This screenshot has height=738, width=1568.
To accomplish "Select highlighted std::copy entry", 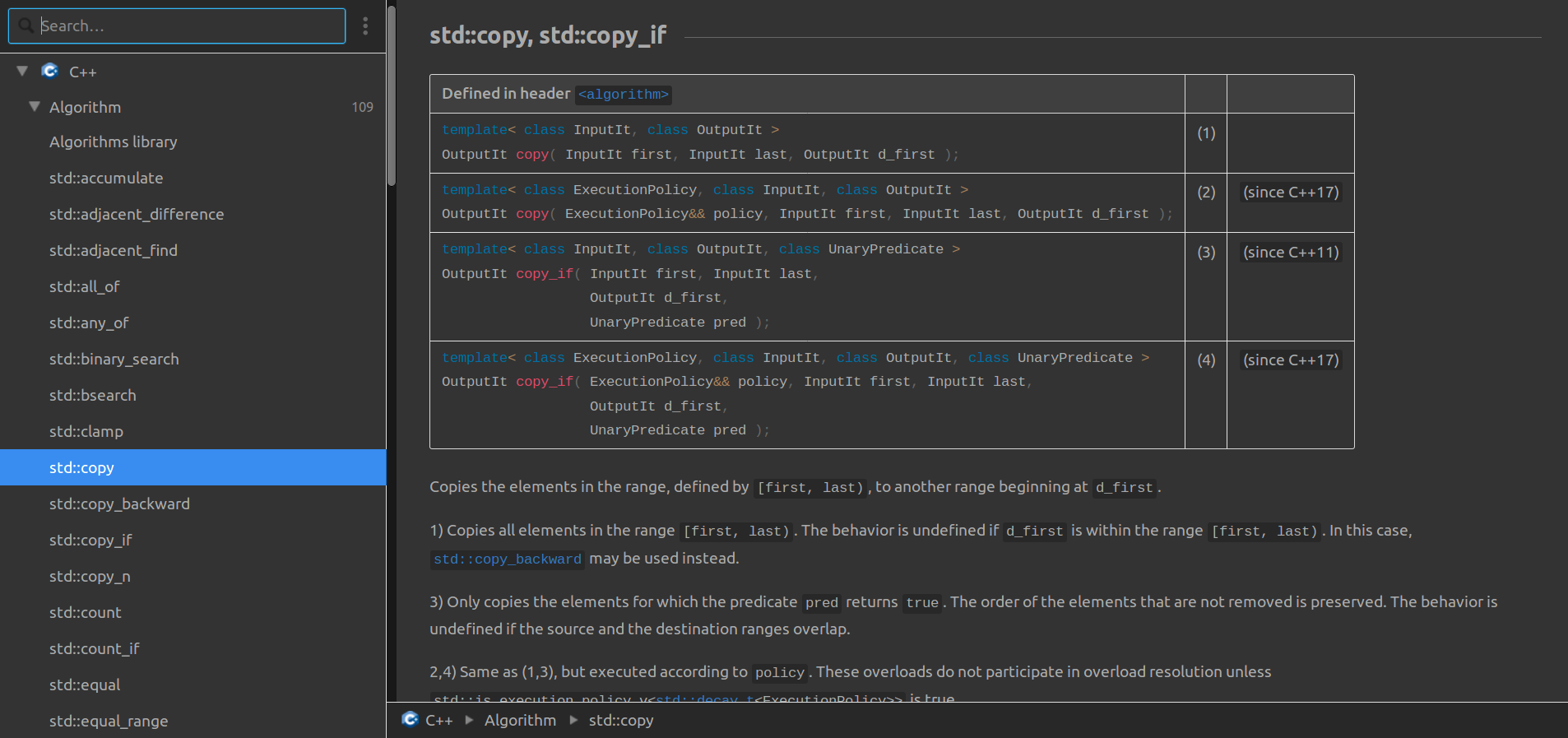I will [x=193, y=467].
